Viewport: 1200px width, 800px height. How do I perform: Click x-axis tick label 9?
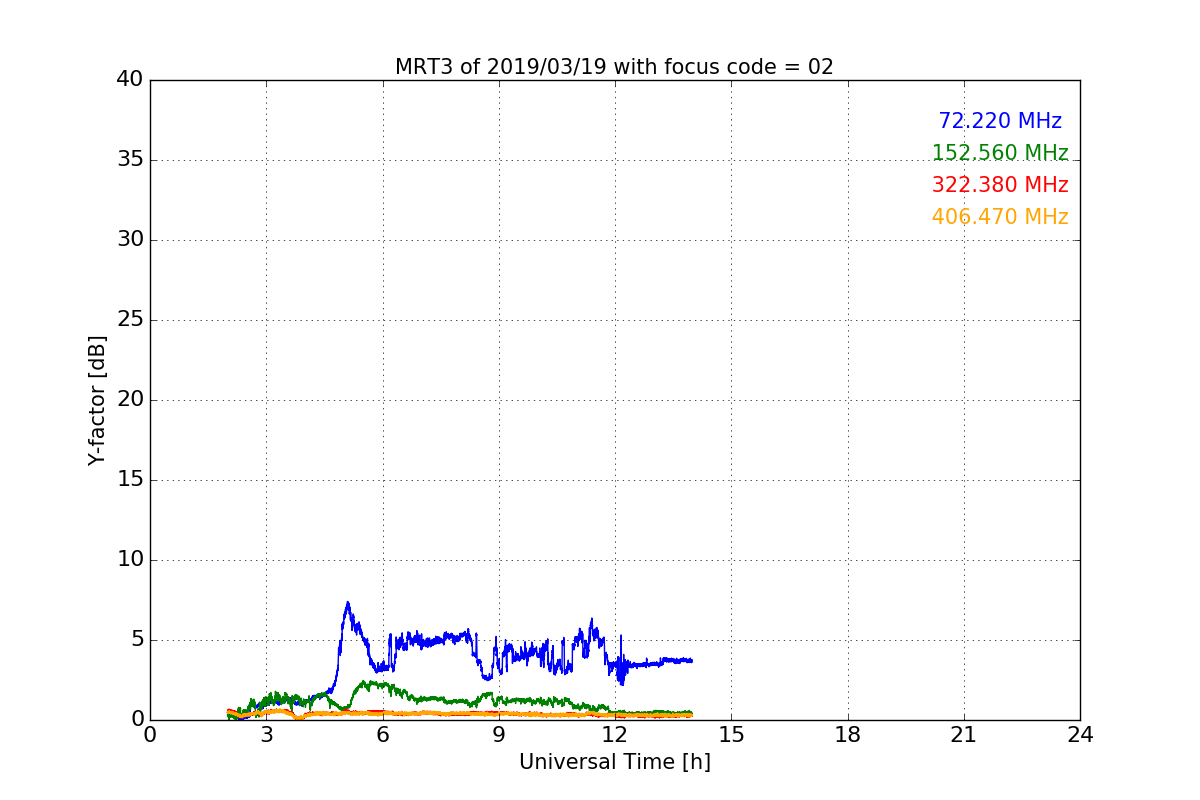click(x=499, y=735)
